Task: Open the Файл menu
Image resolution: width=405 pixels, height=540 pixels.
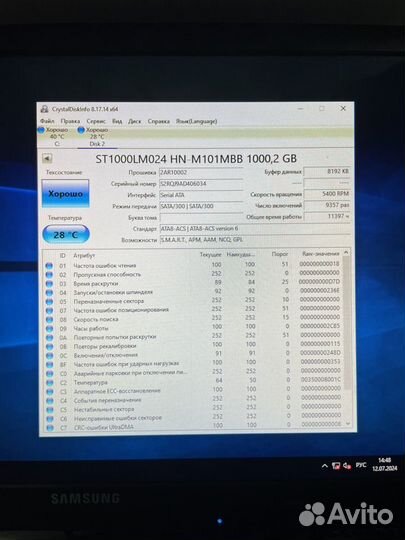Action: (47, 121)
